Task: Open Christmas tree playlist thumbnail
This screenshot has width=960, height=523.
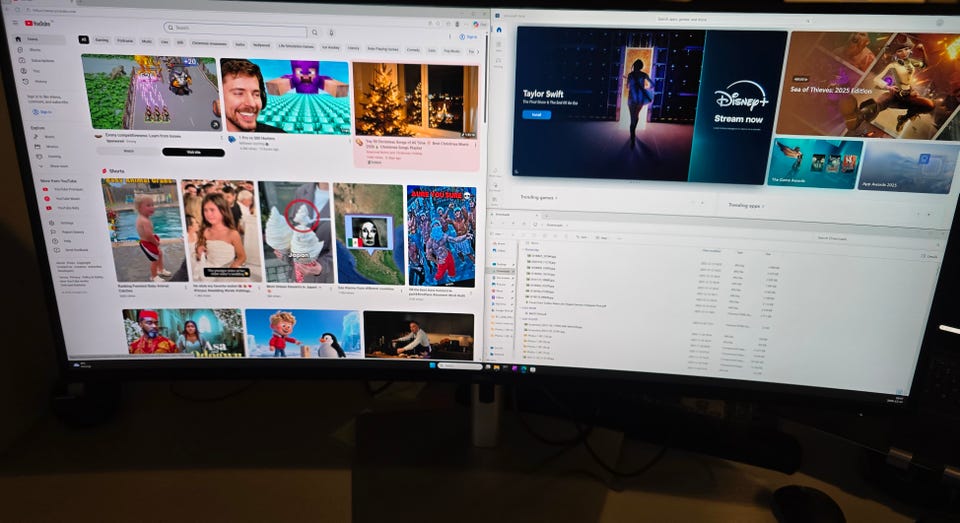Action: pyautogui.click(x=416, y=99)
